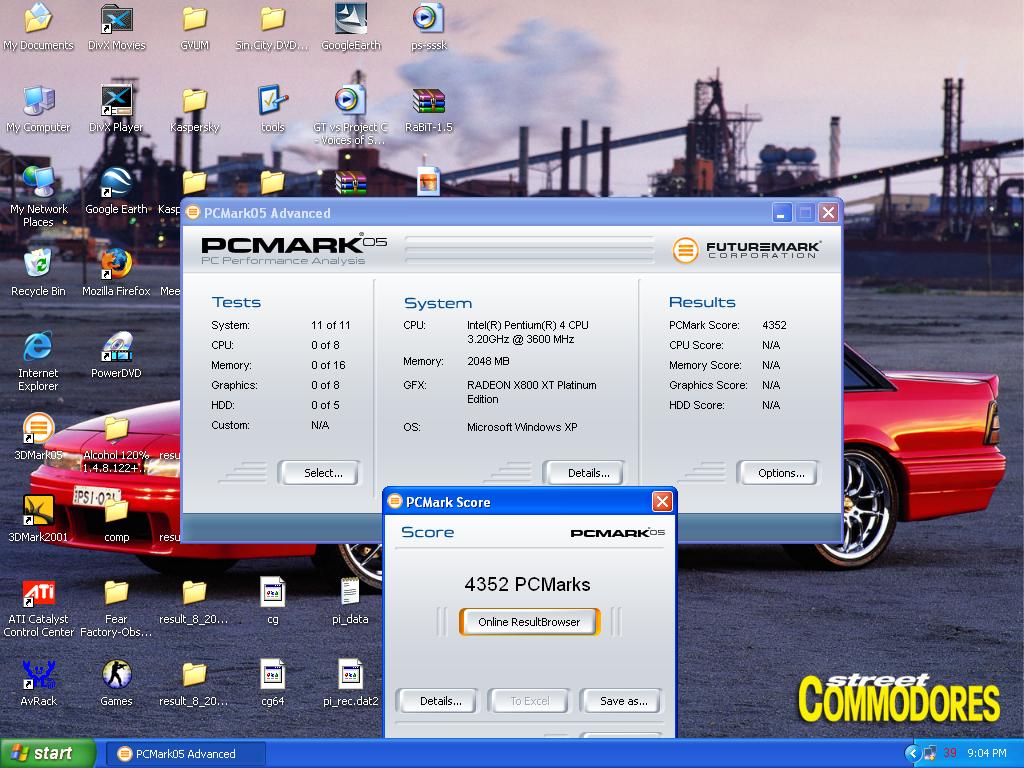The width and height of the screenshot is (1024, 768).
Task: Click the tray temperature reading 39
Action: click(x=950, y=754)
